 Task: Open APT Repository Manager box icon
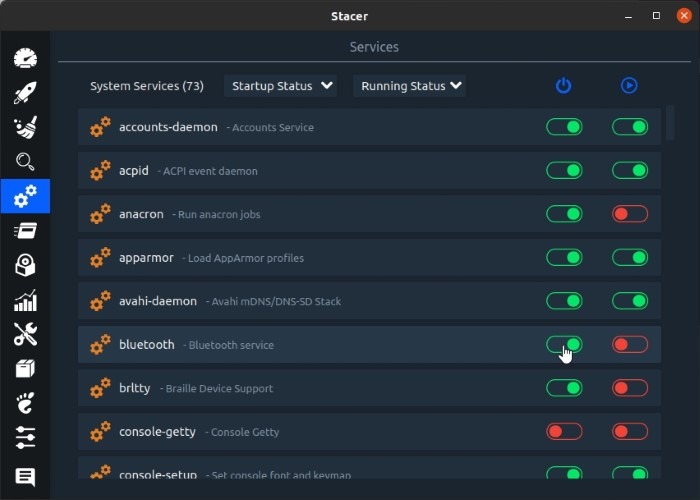25,369
